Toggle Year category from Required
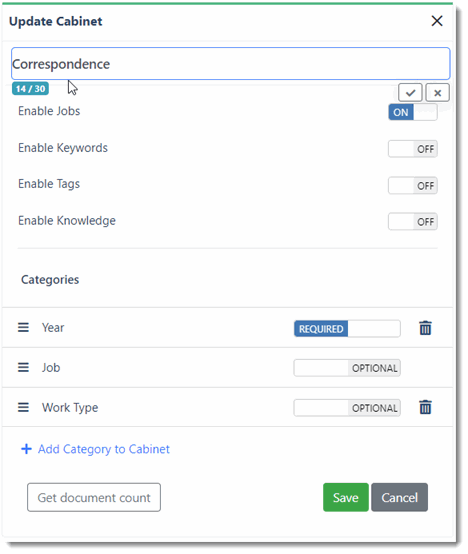 tap(347, 329)
